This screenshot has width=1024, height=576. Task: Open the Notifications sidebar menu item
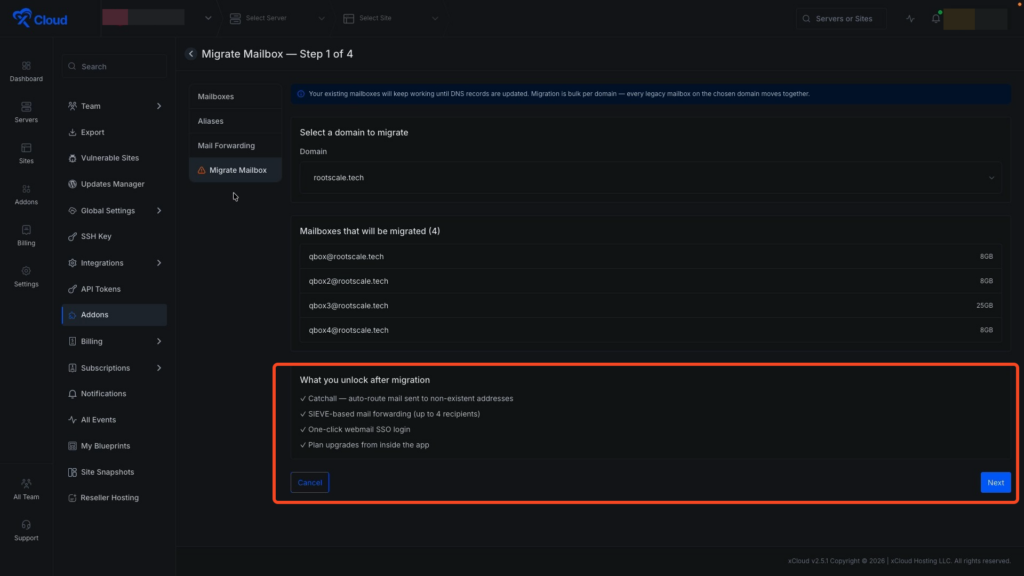point(114,394)
